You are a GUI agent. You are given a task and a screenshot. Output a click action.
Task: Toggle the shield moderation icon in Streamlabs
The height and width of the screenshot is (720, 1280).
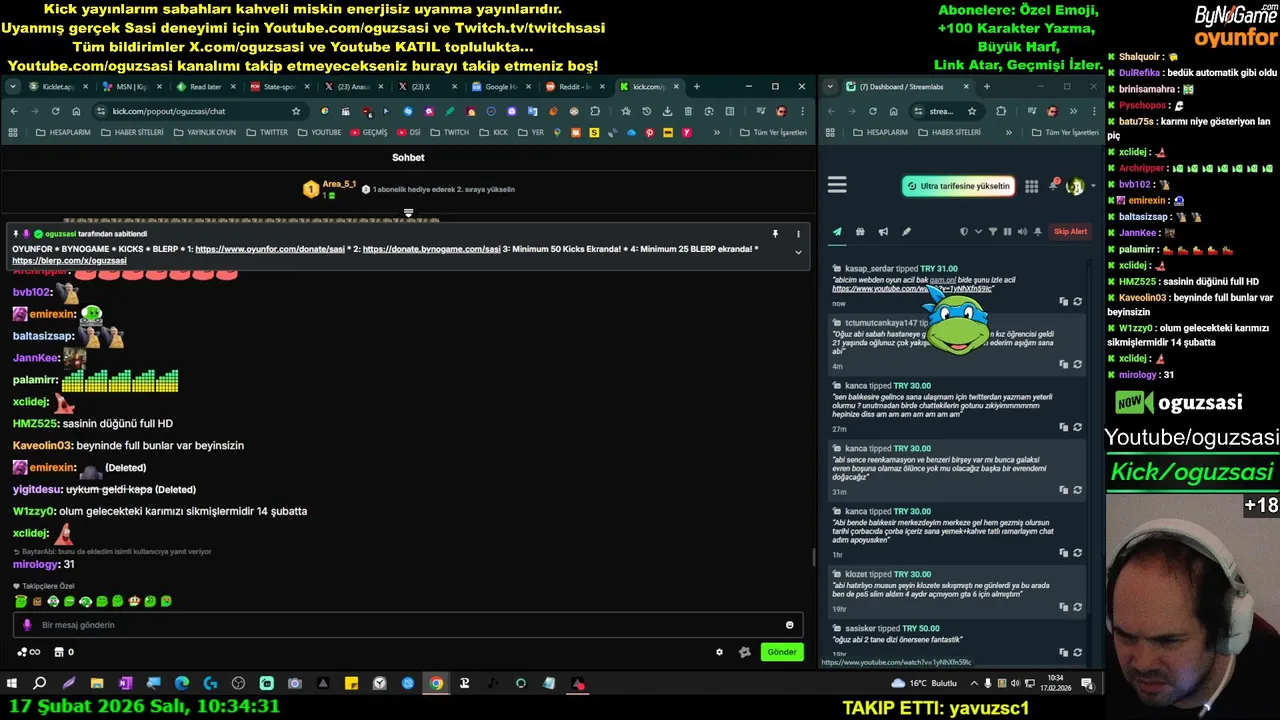pyautogui.click(x=964, y=232)
